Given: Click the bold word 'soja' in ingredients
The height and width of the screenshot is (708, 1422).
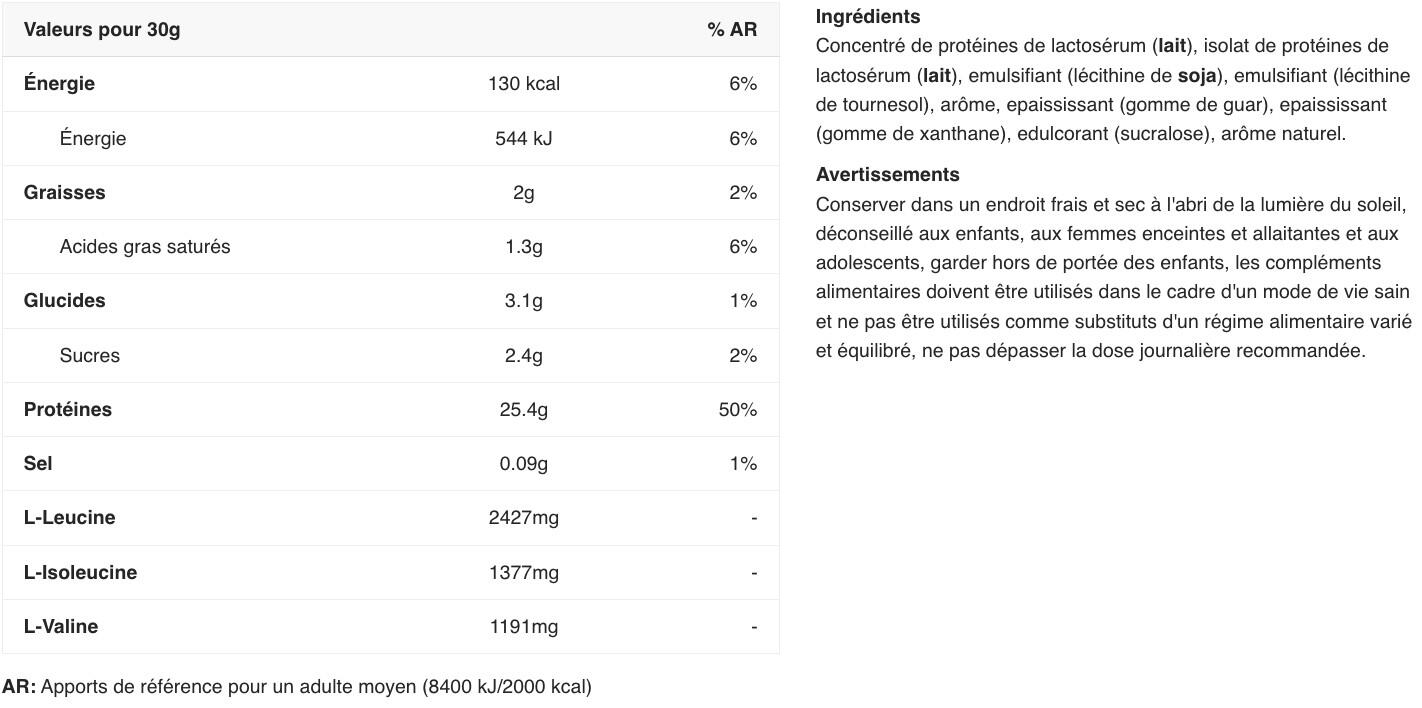Looking at the screenshot, I should pyautogui.click(x=1197, y=76).
